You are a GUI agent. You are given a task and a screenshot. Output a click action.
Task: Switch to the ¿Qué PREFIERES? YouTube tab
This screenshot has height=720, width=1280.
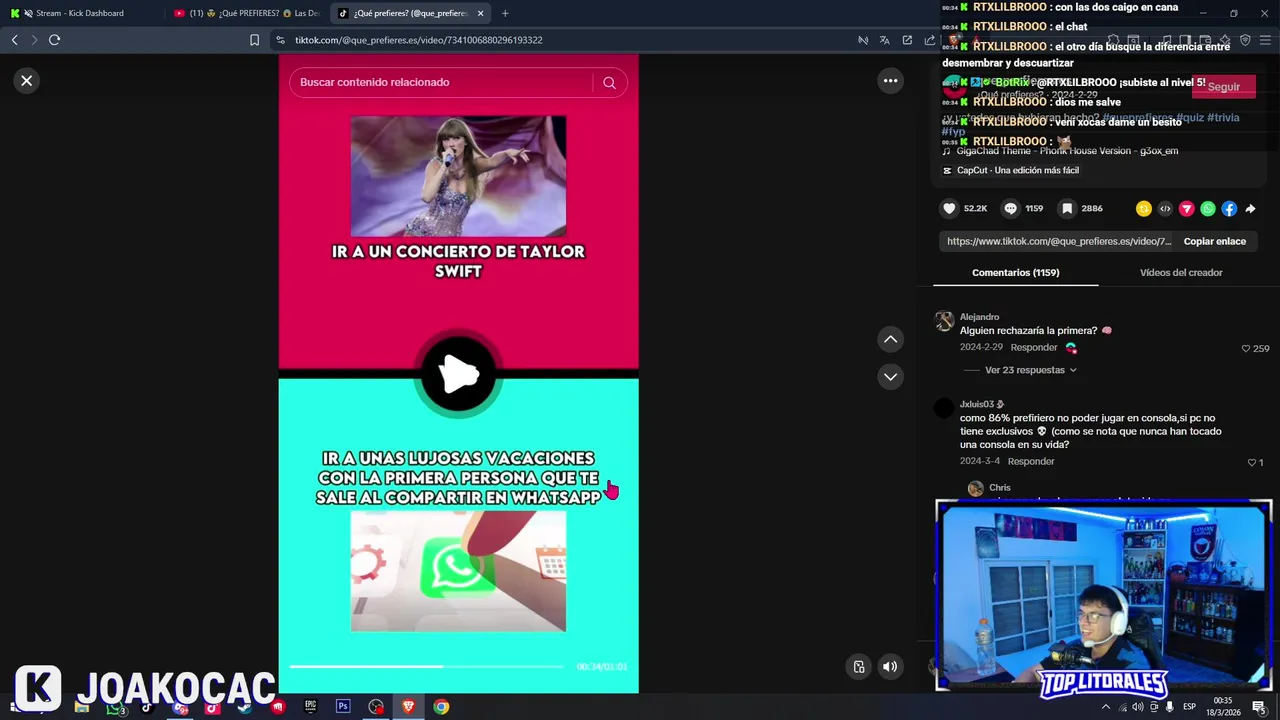pos(245,13)
